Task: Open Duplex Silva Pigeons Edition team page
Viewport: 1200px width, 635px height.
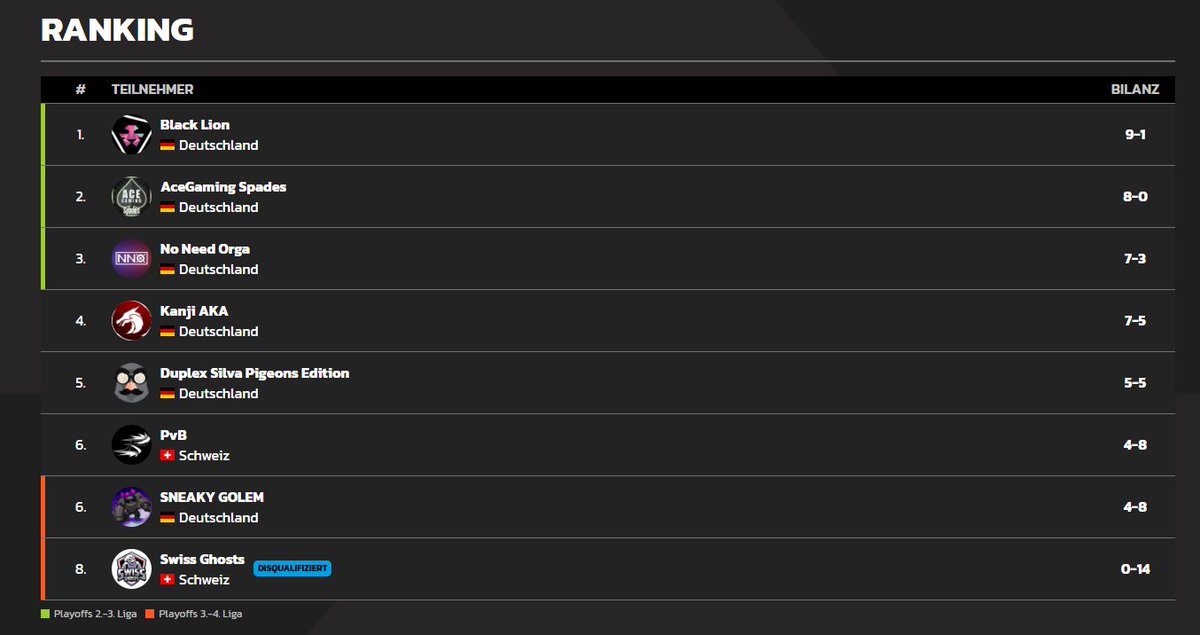Action: [255, 373]
